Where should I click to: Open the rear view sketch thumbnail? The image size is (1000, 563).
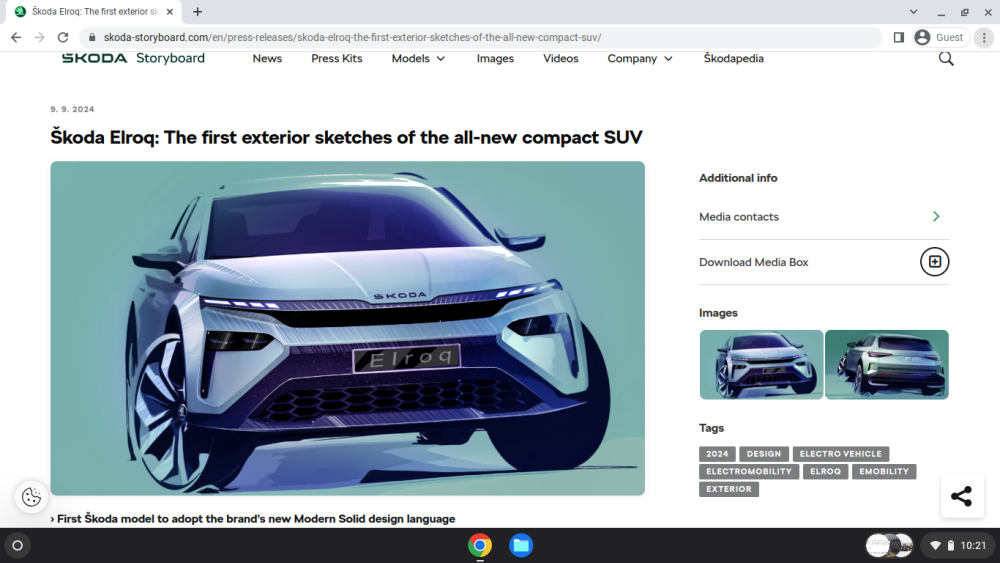(886, 365)
